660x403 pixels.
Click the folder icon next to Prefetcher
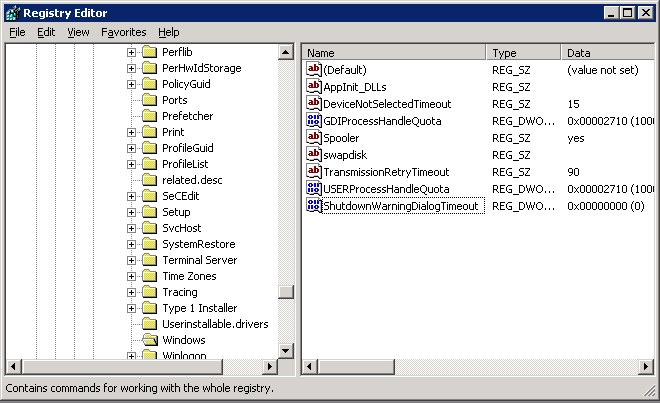[x=150, y=116]
